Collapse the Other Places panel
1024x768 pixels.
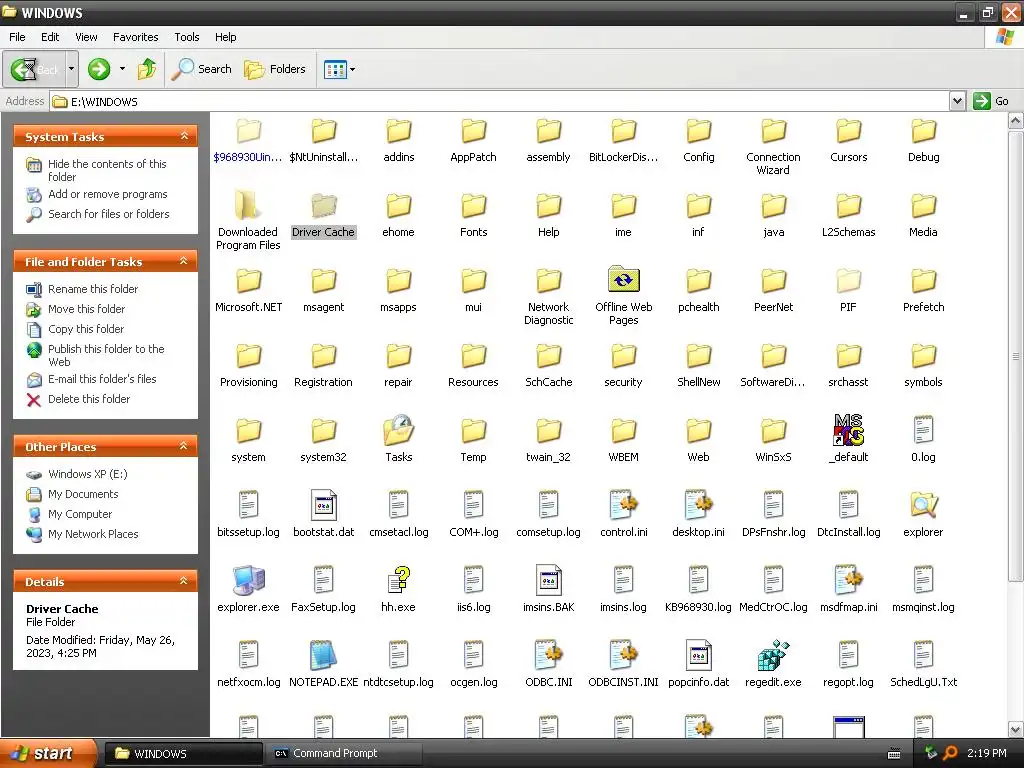click(184, 446)
